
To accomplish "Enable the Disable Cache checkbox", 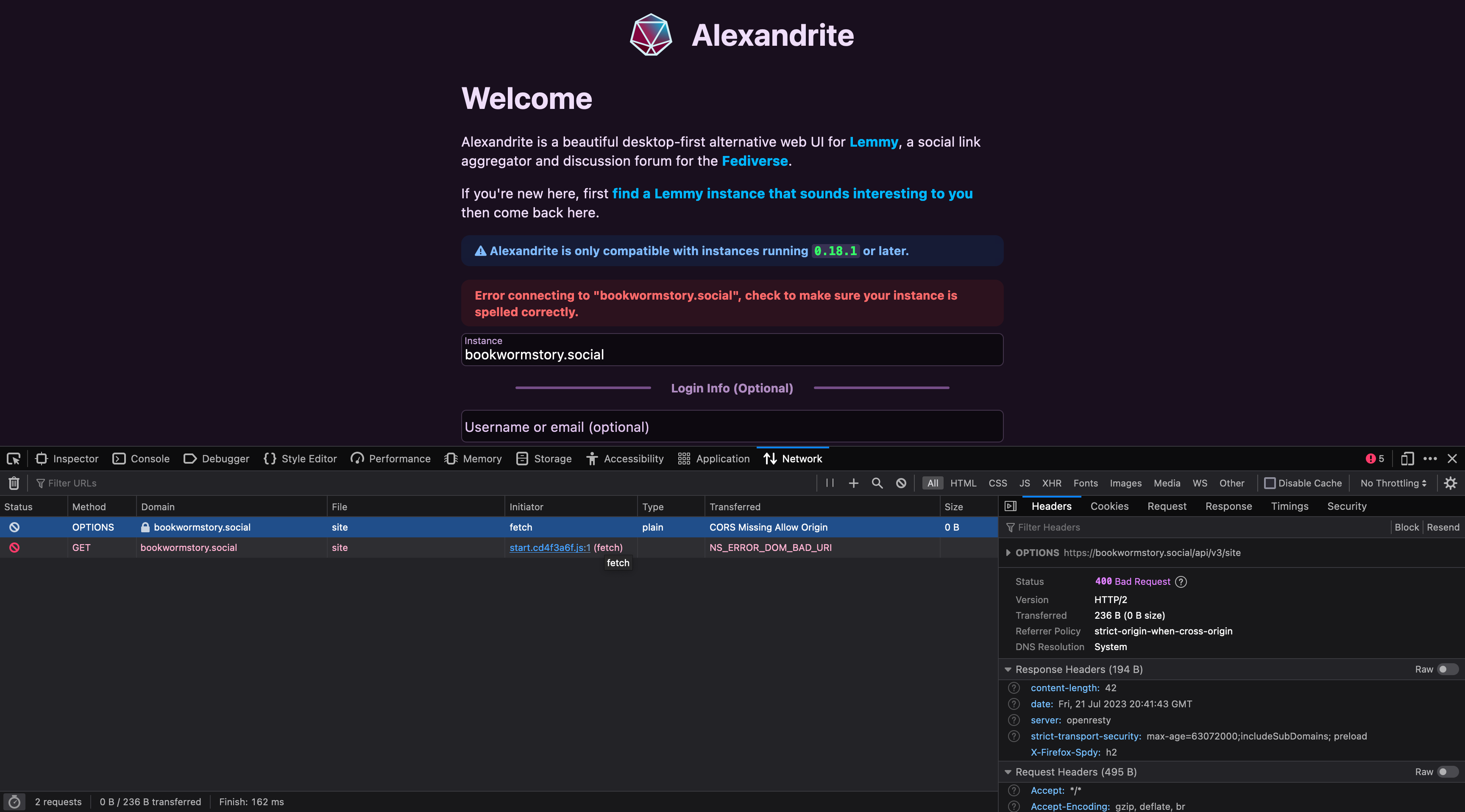I will tap(1269, 483).
